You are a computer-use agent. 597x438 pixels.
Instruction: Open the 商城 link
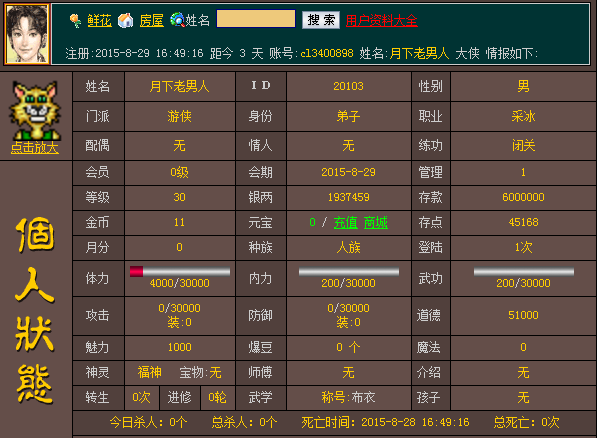tap(375, 222)
